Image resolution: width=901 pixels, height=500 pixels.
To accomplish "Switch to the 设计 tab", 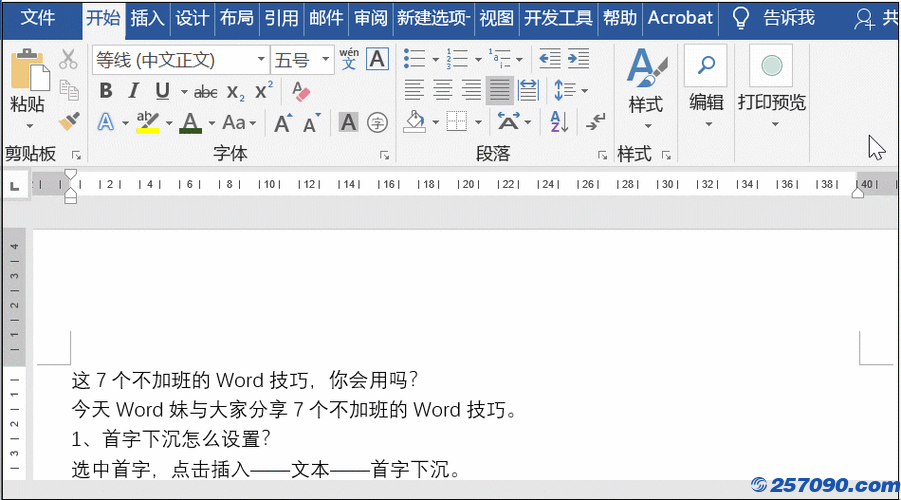I will pos(192,18).
